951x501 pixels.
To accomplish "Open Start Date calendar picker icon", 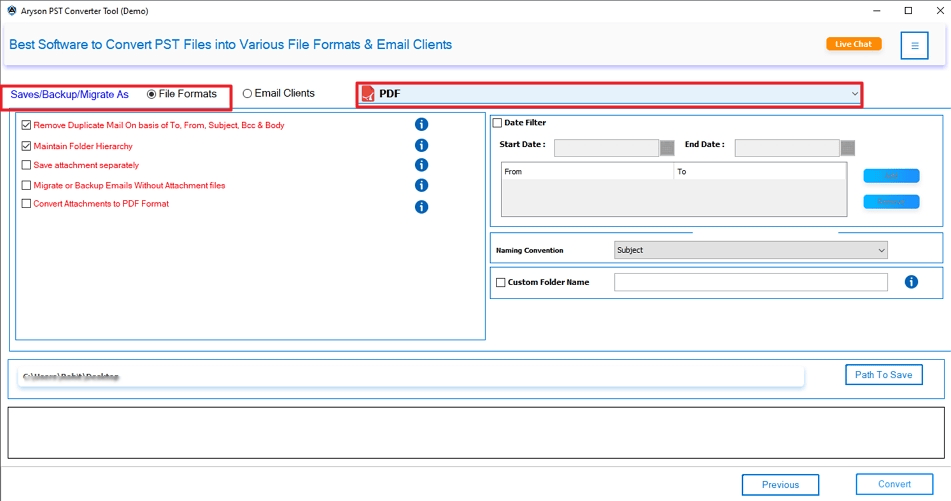I will pos(667,148).
